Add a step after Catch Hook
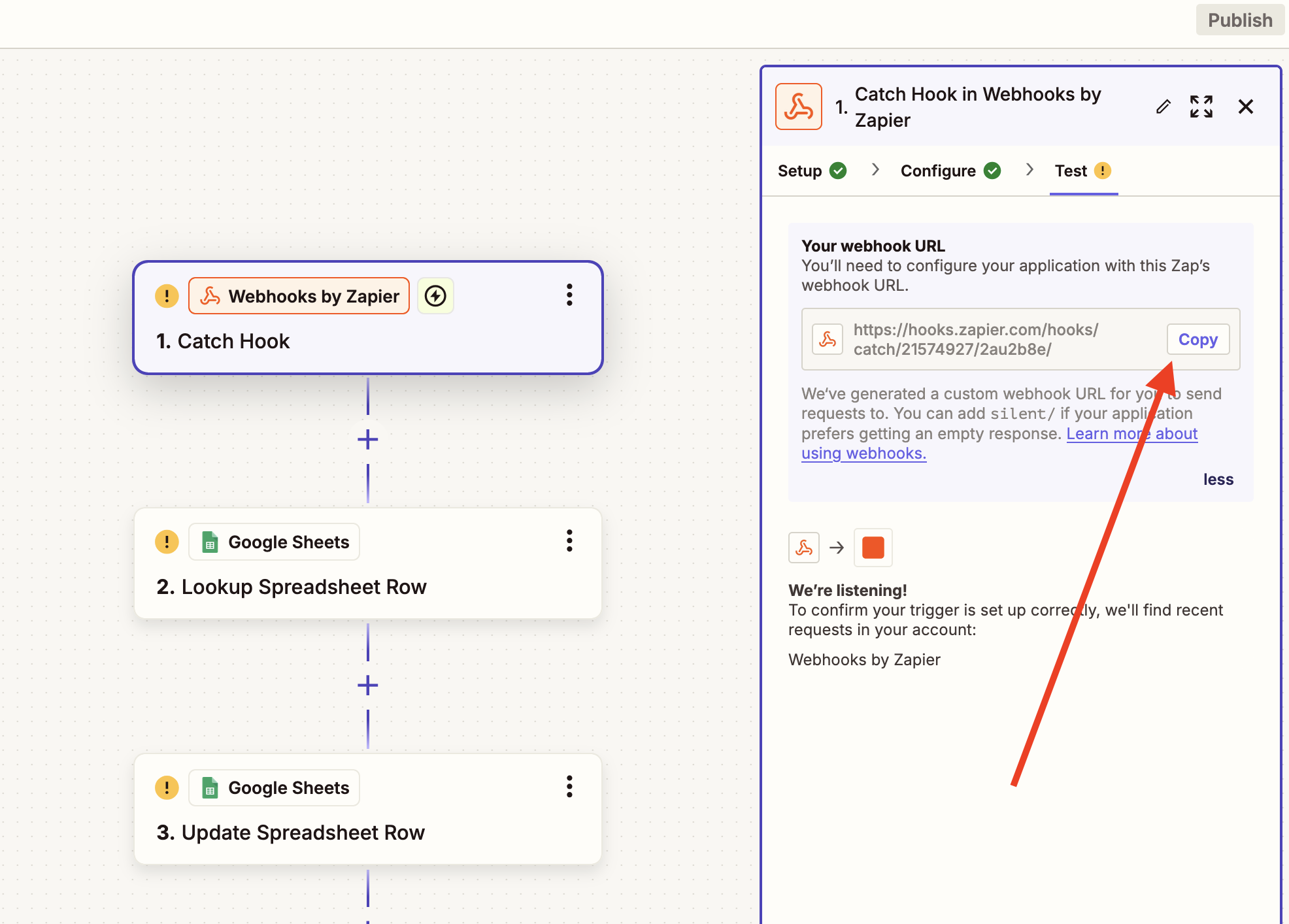 [x=368, y=439]
